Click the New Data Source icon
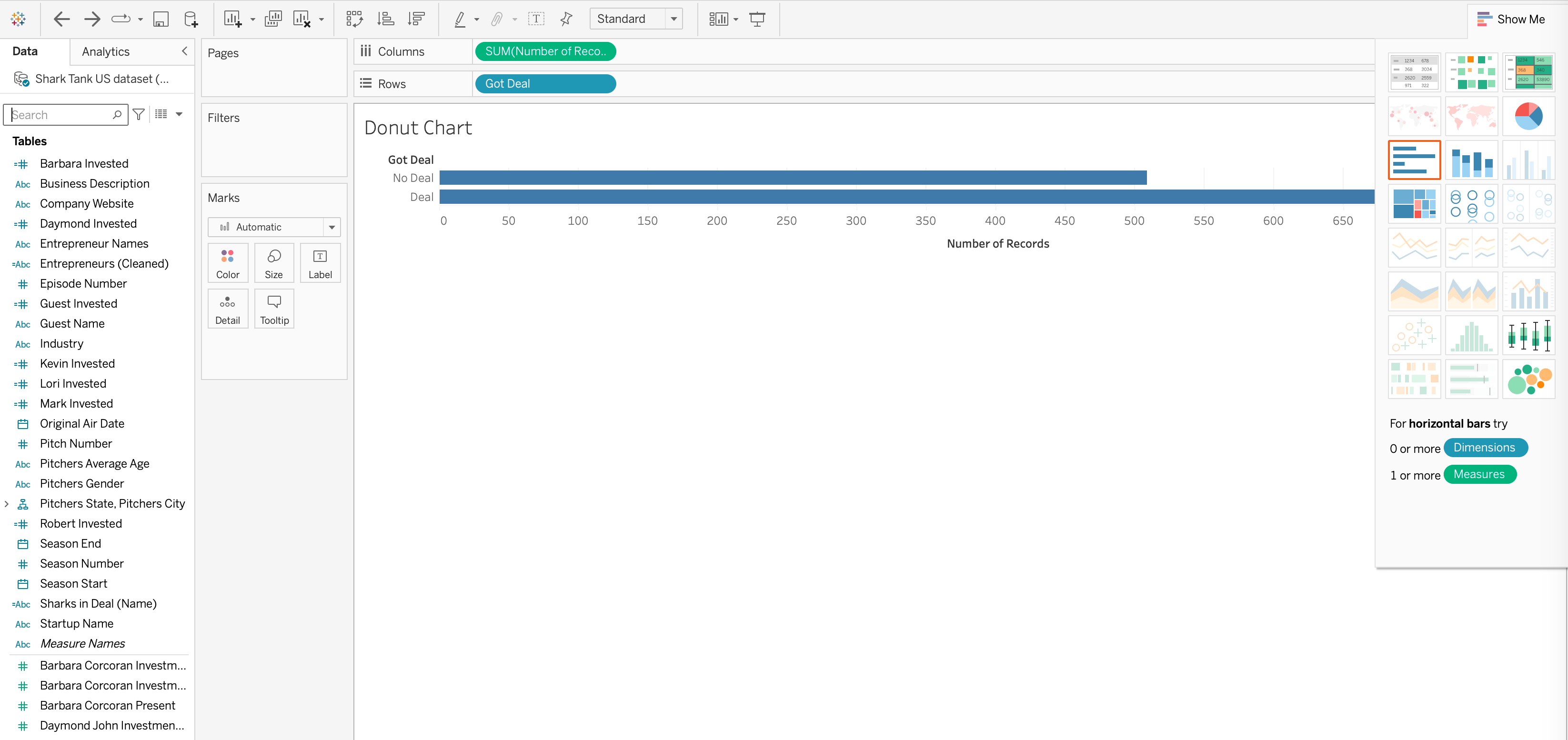Viewport: 1568px width, 740px height. pos(191,19)
